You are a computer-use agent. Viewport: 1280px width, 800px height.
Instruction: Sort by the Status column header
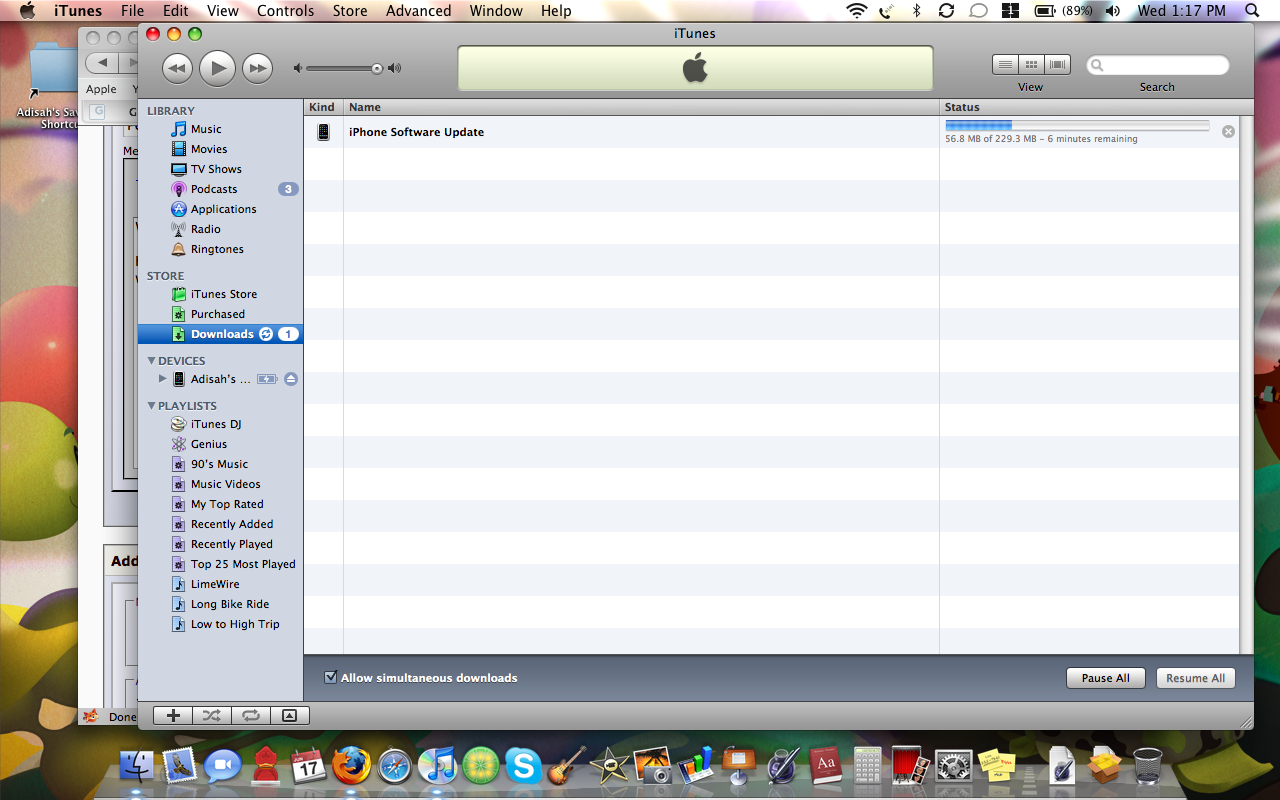tap(1089, 107)
